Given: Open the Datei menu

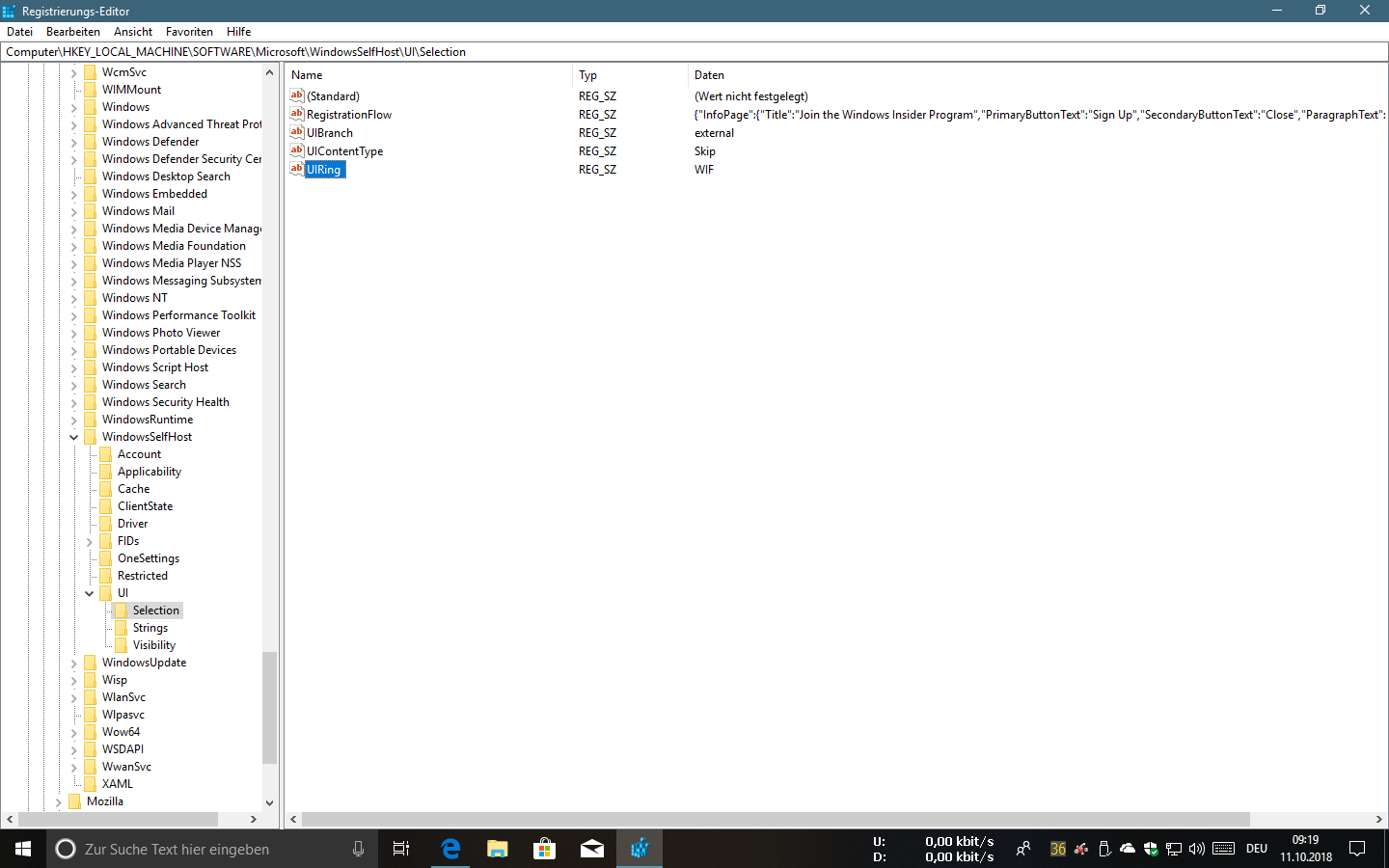Looking at the screenshot, I should pyautogui.click(x=19, y=31).
